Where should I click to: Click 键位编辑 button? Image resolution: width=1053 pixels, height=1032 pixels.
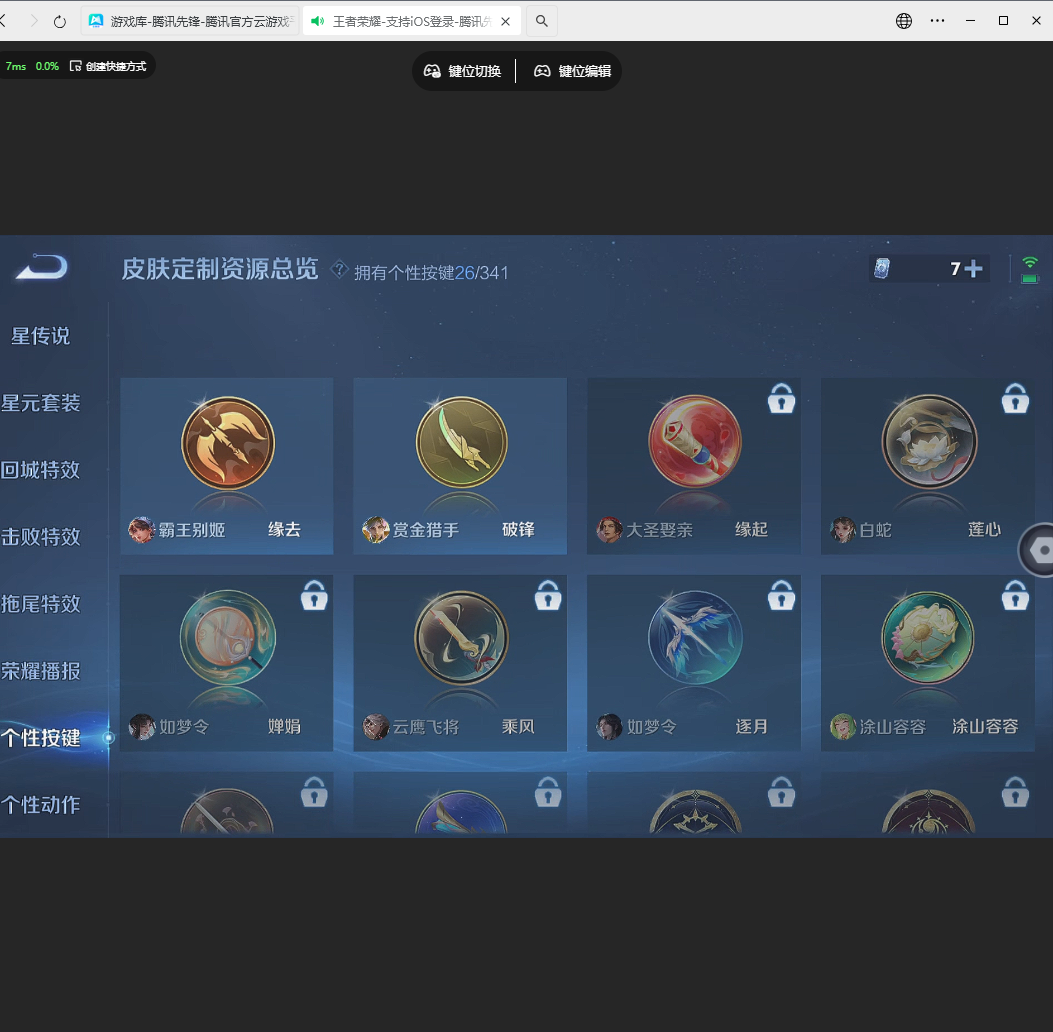pos(572,71)
